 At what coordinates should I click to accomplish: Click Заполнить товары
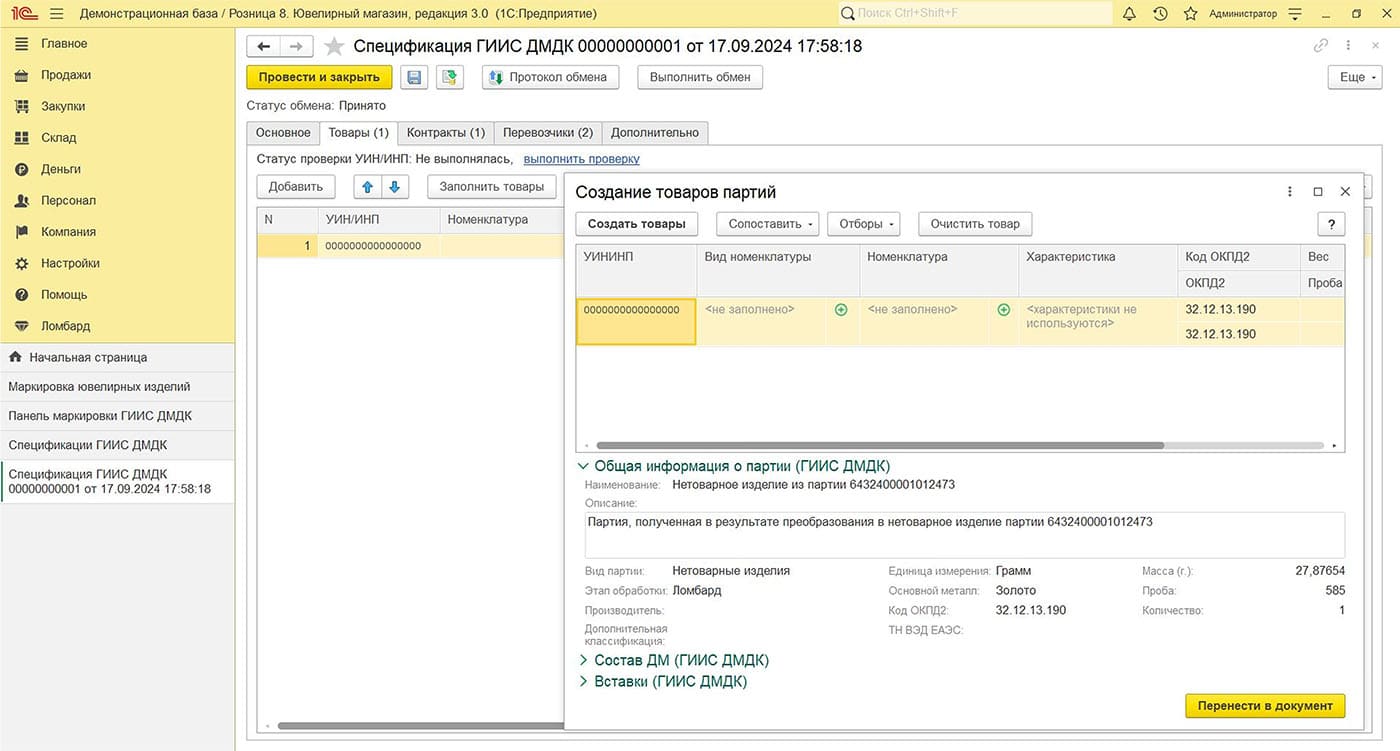(492, 186)
